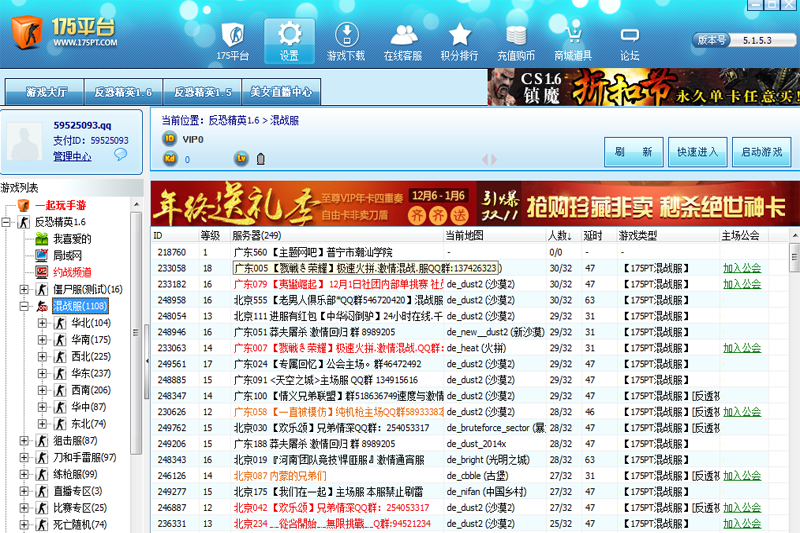Open 在线客服 support icon

(x=403, y=35)
